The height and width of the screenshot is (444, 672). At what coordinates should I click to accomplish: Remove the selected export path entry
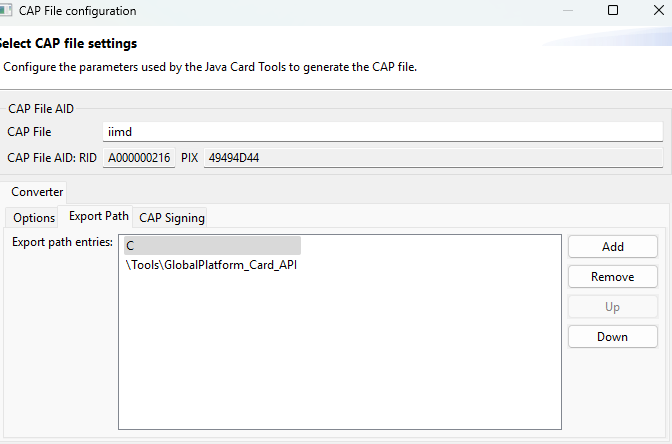coord(613,277)
